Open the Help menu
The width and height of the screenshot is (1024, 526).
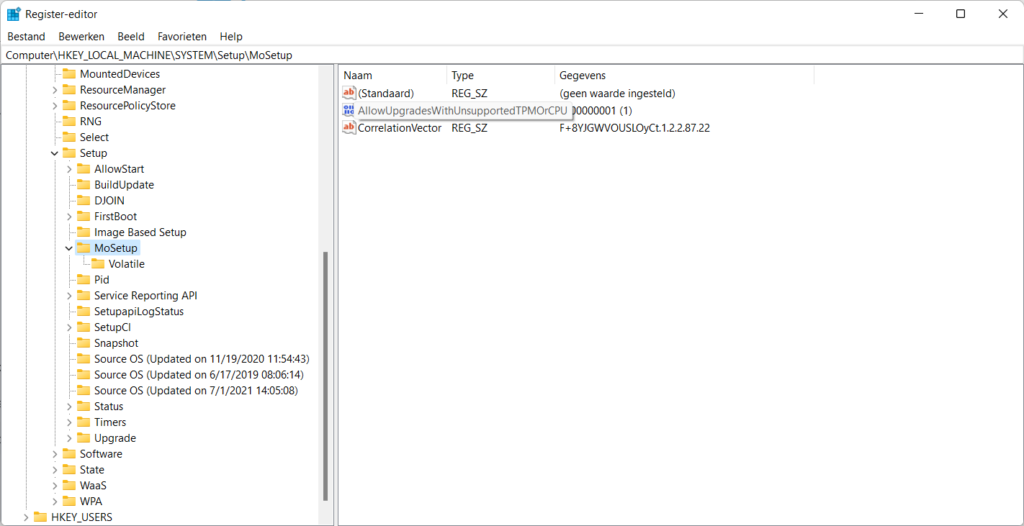coord(231,37)
